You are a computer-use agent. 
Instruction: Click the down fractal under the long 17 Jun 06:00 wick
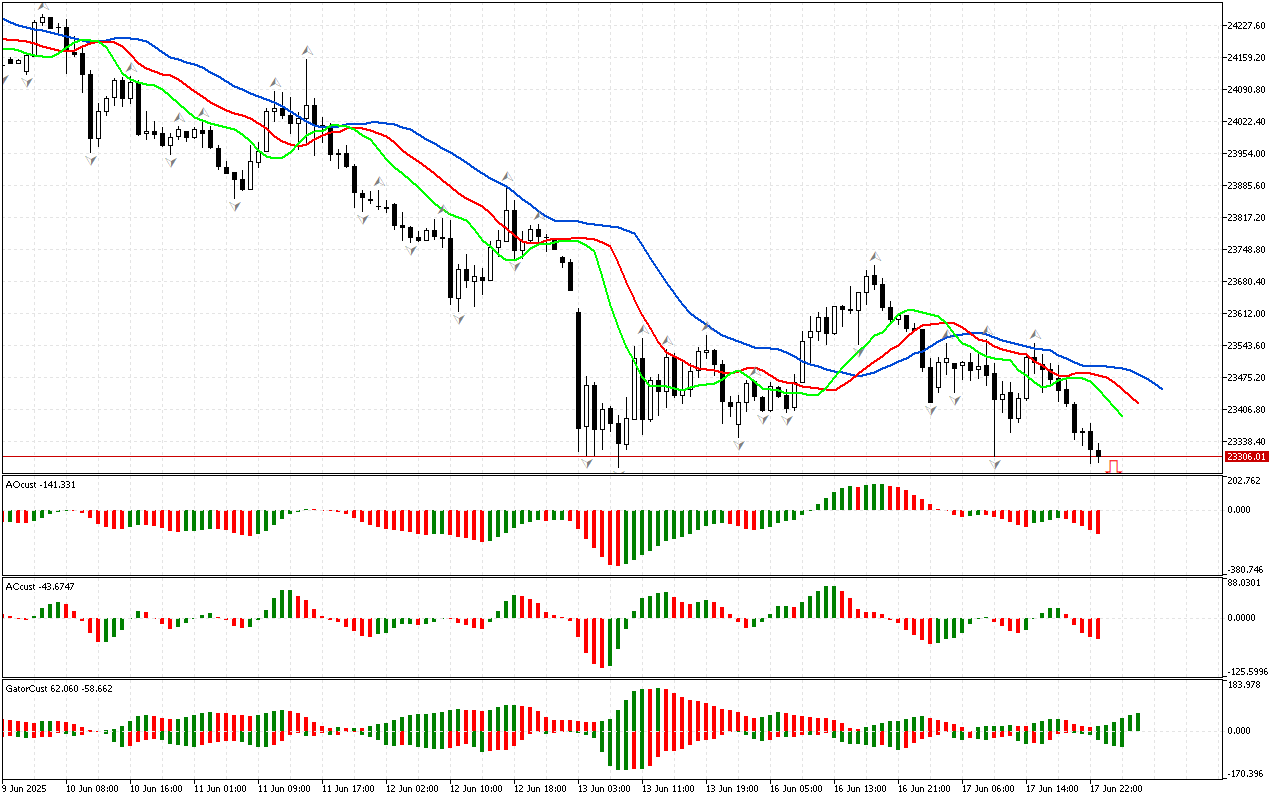[x=995, y=465]
